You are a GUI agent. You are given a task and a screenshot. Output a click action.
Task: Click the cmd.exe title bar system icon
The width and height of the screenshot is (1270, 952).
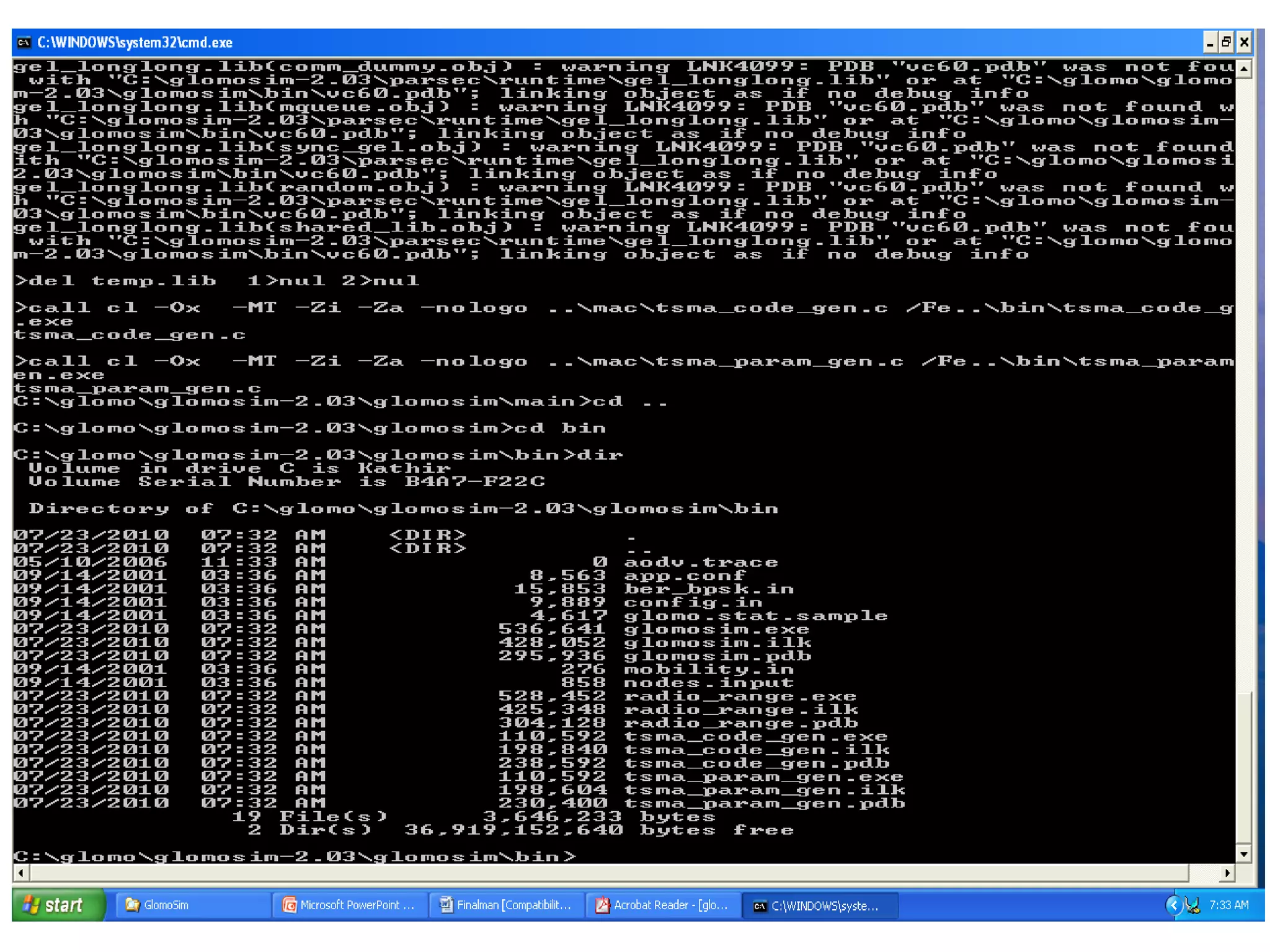[24, 42]
